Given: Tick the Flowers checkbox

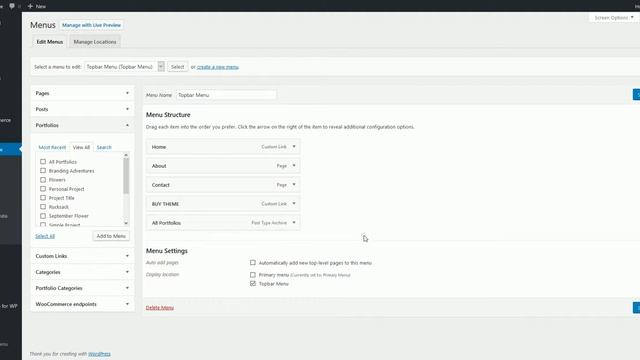Looking at the screenshot, I should pyautogui.click(x=43, y=180).
